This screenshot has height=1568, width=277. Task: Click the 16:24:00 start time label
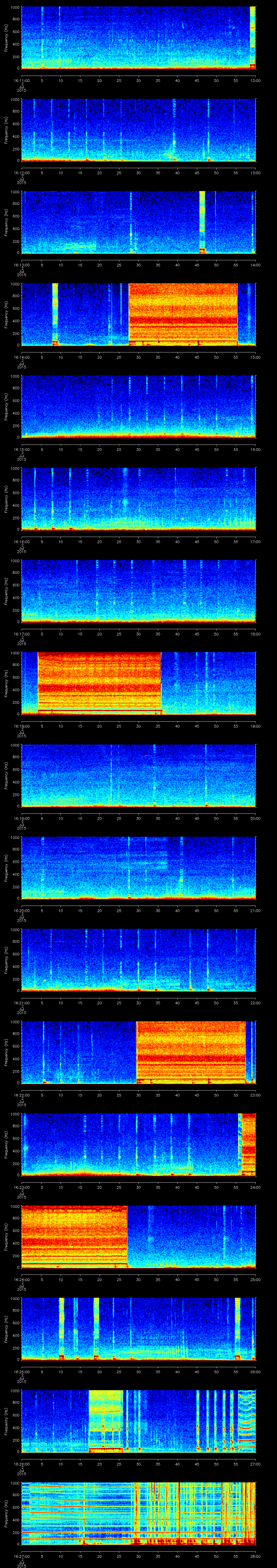pyautogui.click(x=21, y=1279)
